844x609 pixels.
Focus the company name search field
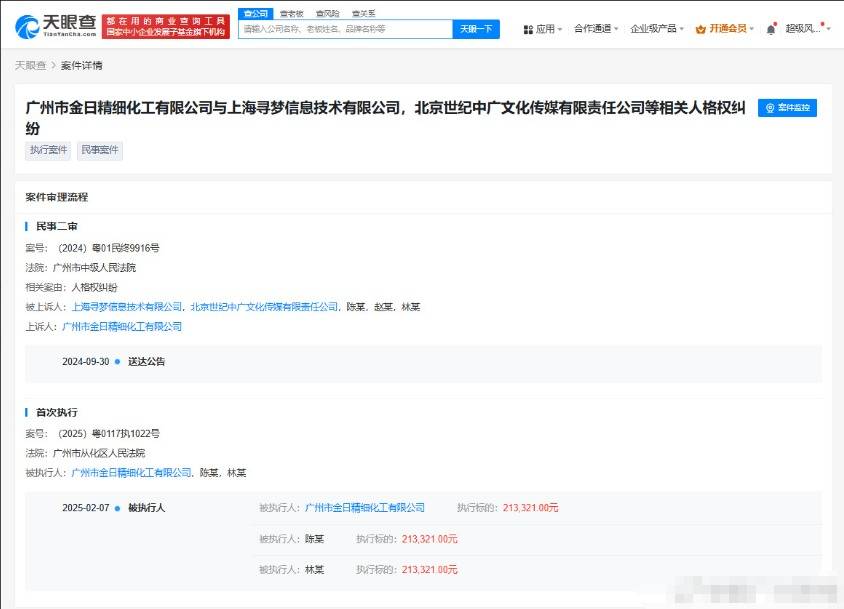[x=346, y=29]
